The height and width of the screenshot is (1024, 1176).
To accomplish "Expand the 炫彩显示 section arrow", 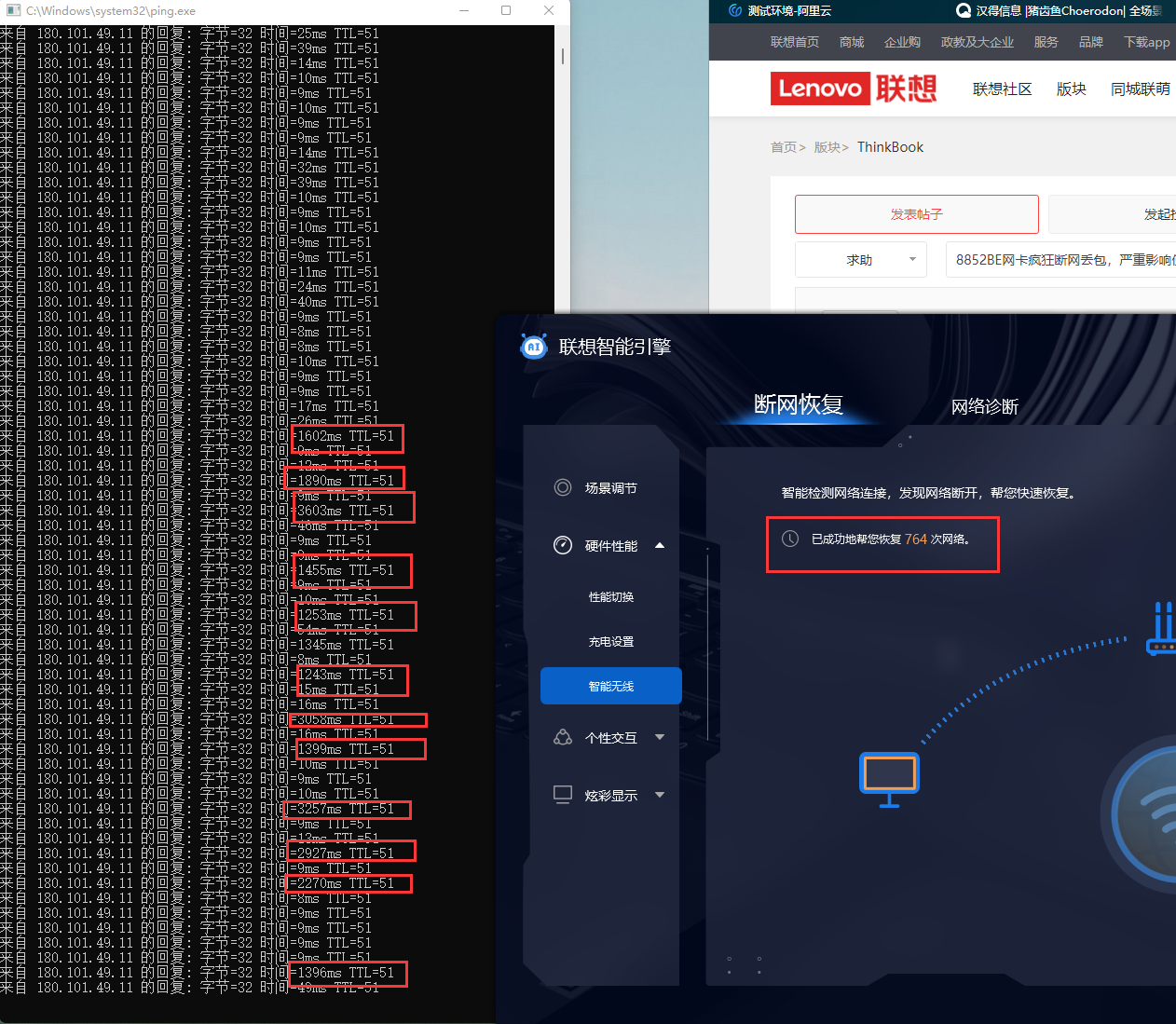I will coord(660,795).
